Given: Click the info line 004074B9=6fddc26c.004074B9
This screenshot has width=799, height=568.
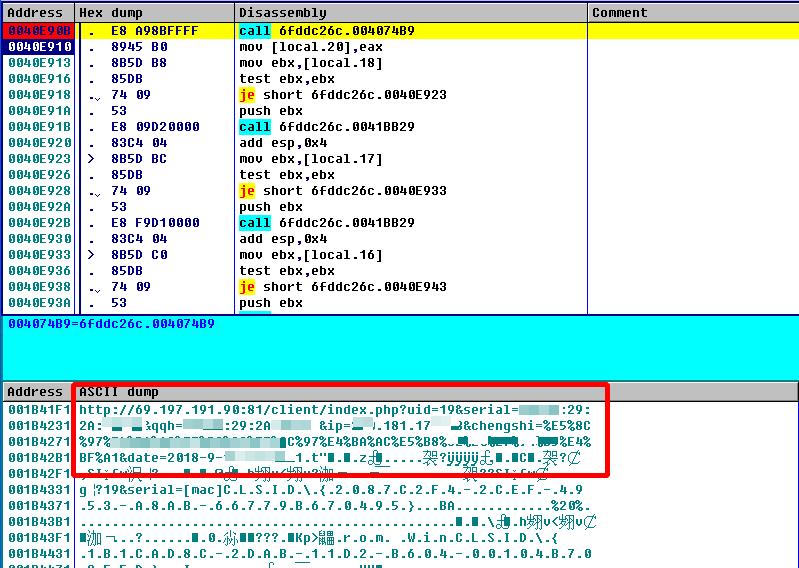Looking at the screenshot, I should [111, 324].
